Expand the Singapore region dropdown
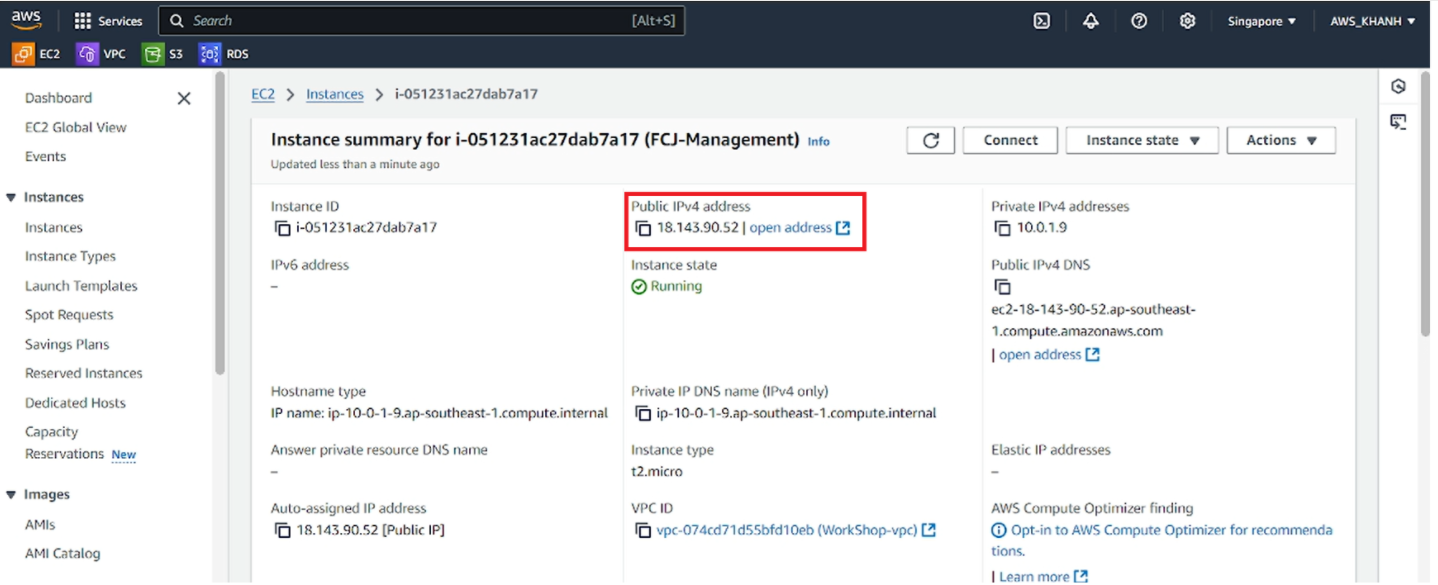Image resolution: width=1438 pixels, height=585 pixels. (1261, 21)
